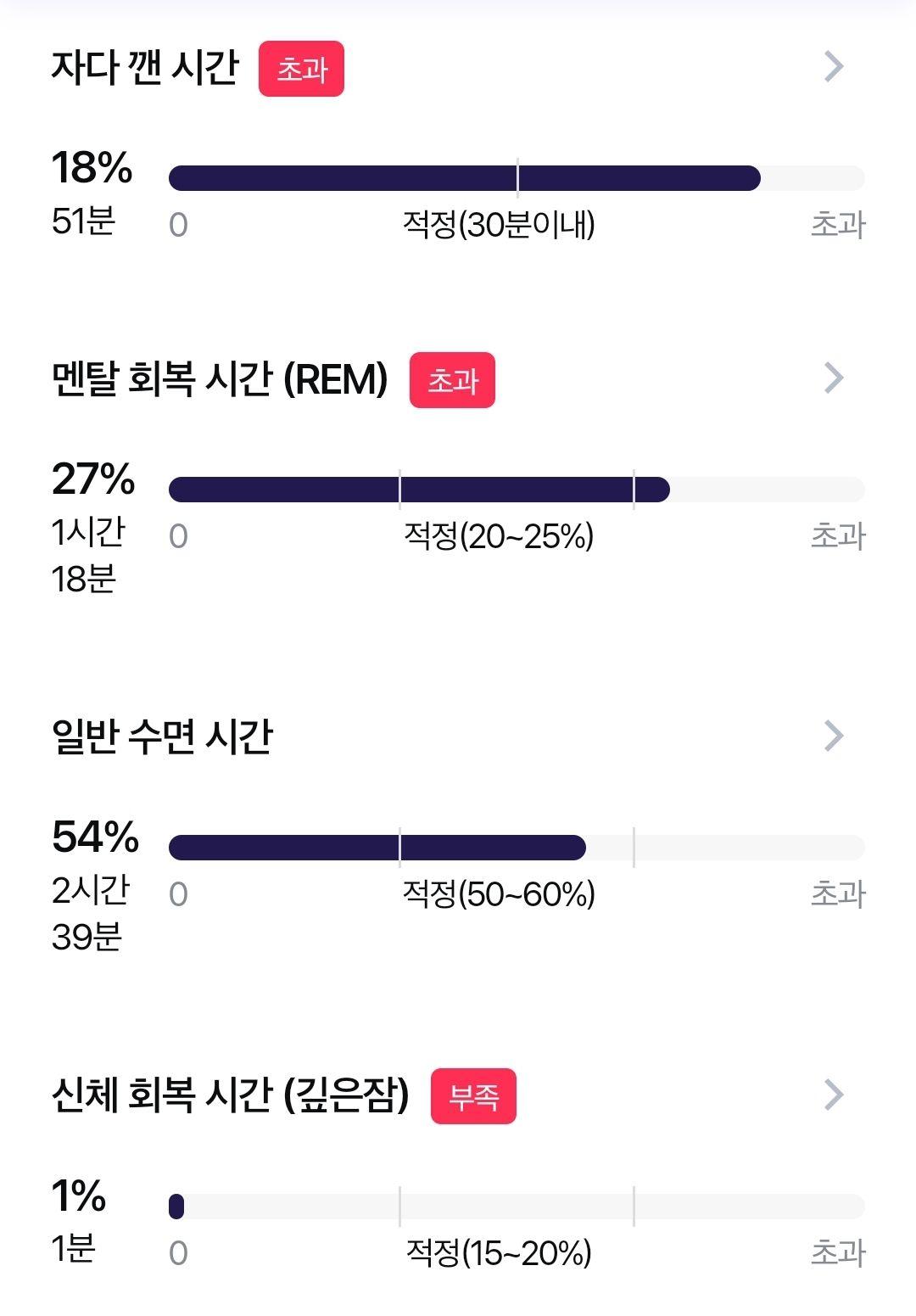This screenshot has height=1316, width=916.
Task: Click the 54% light sleep progress bar
Action: [517, 848]
